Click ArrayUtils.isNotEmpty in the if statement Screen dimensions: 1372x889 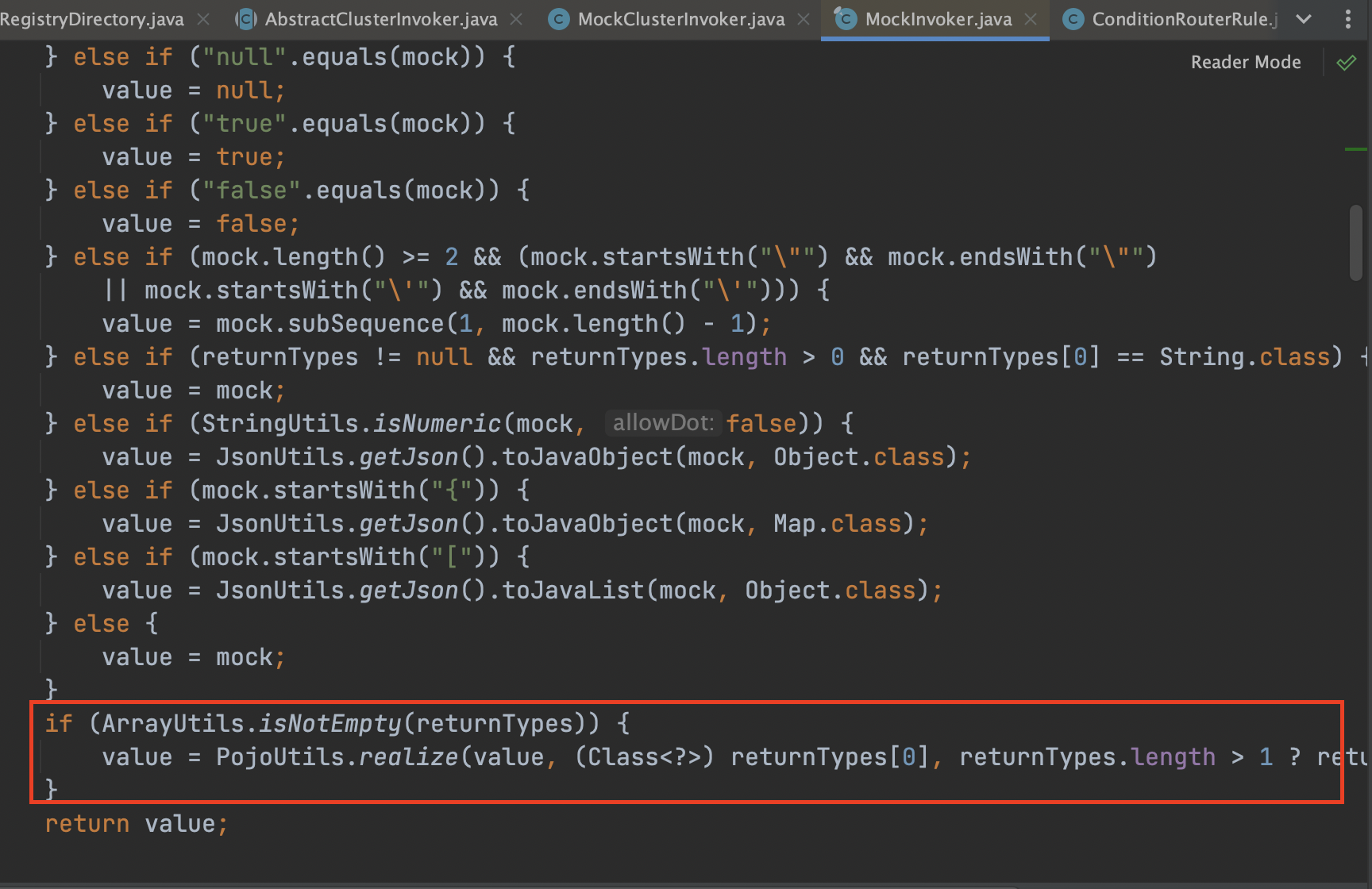(252, 724)
